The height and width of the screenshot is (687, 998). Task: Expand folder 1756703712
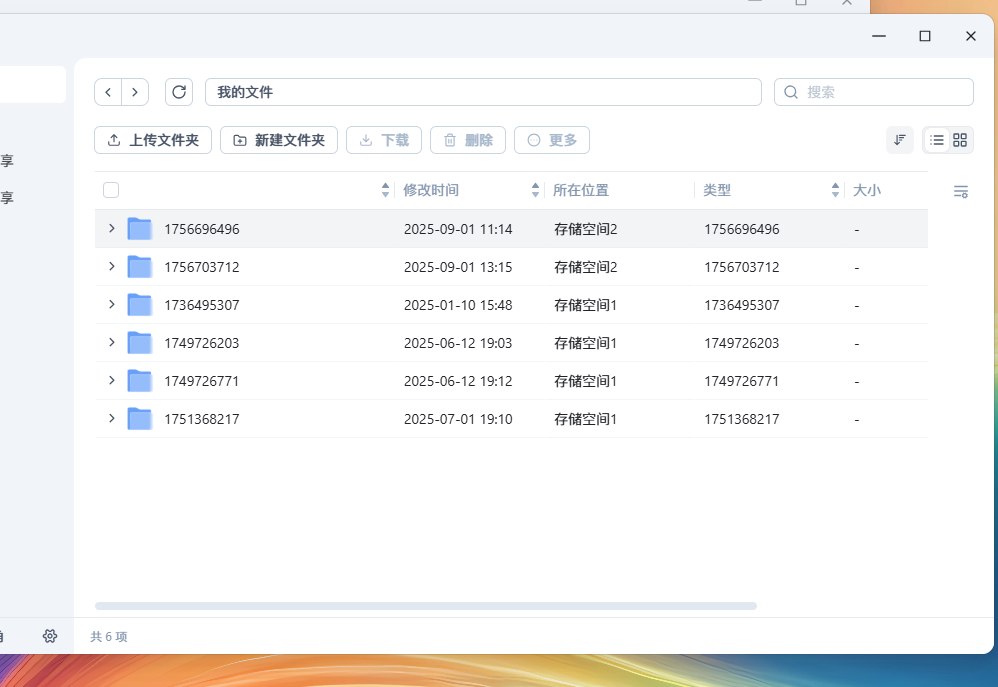coord(112,266)
